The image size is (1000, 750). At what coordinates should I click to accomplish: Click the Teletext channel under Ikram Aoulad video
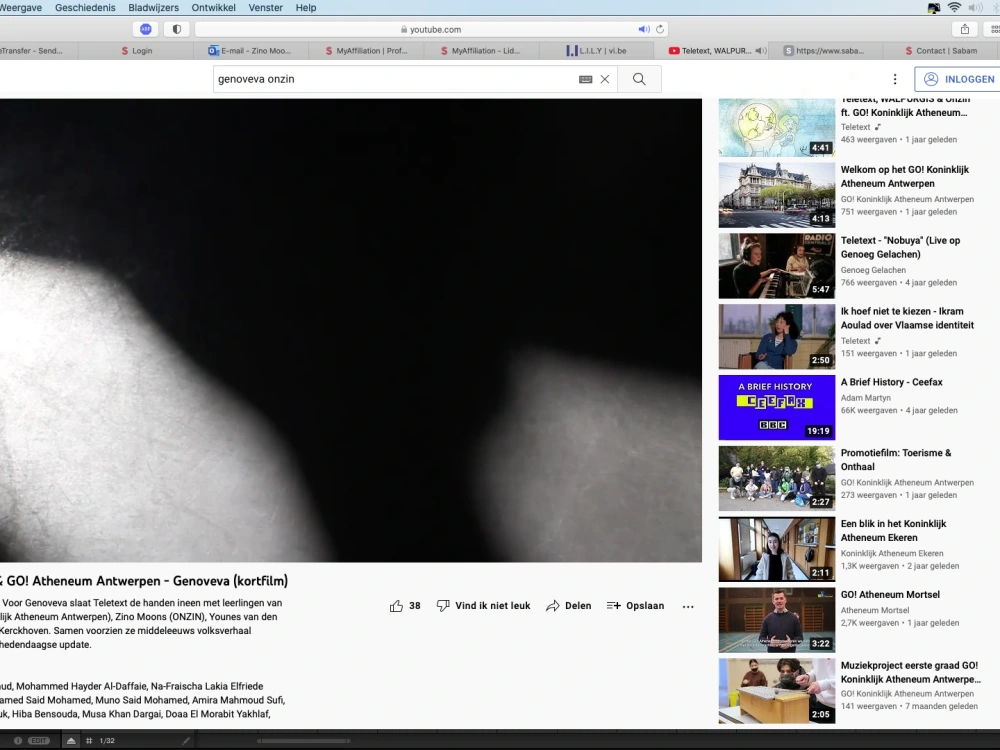pyautogui.click(x=855, y=341)
